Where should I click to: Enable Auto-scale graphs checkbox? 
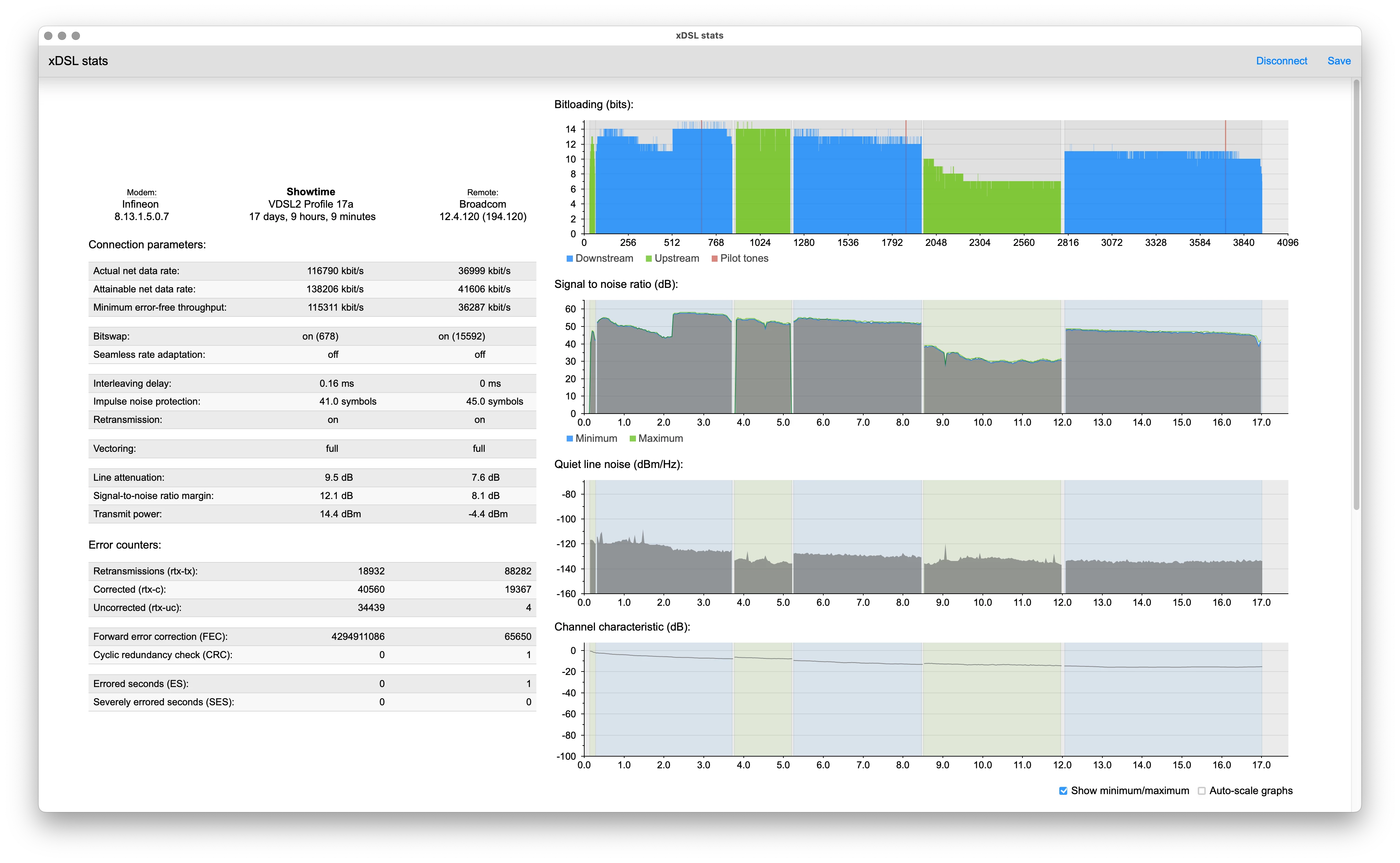1201,791
